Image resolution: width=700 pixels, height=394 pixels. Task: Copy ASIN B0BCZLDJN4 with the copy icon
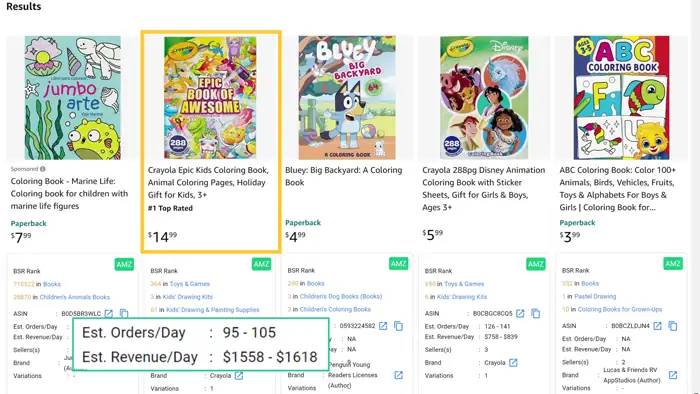(x=673, y=326)
